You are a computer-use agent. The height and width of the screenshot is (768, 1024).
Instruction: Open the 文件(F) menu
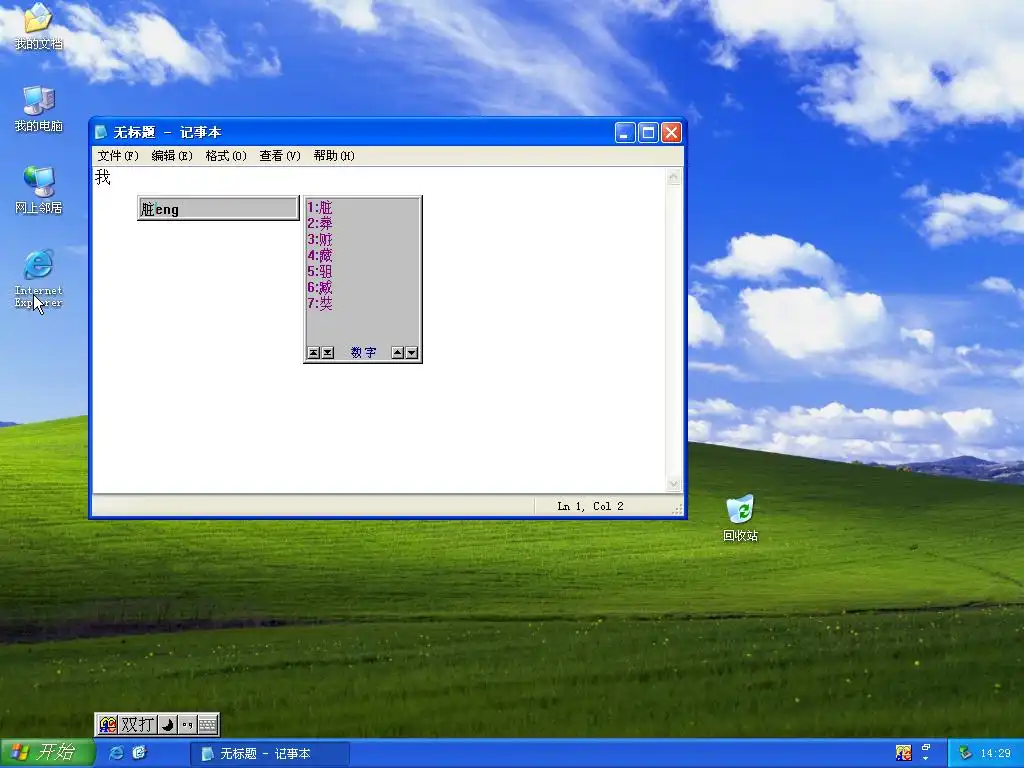click(x=118, y=155)
